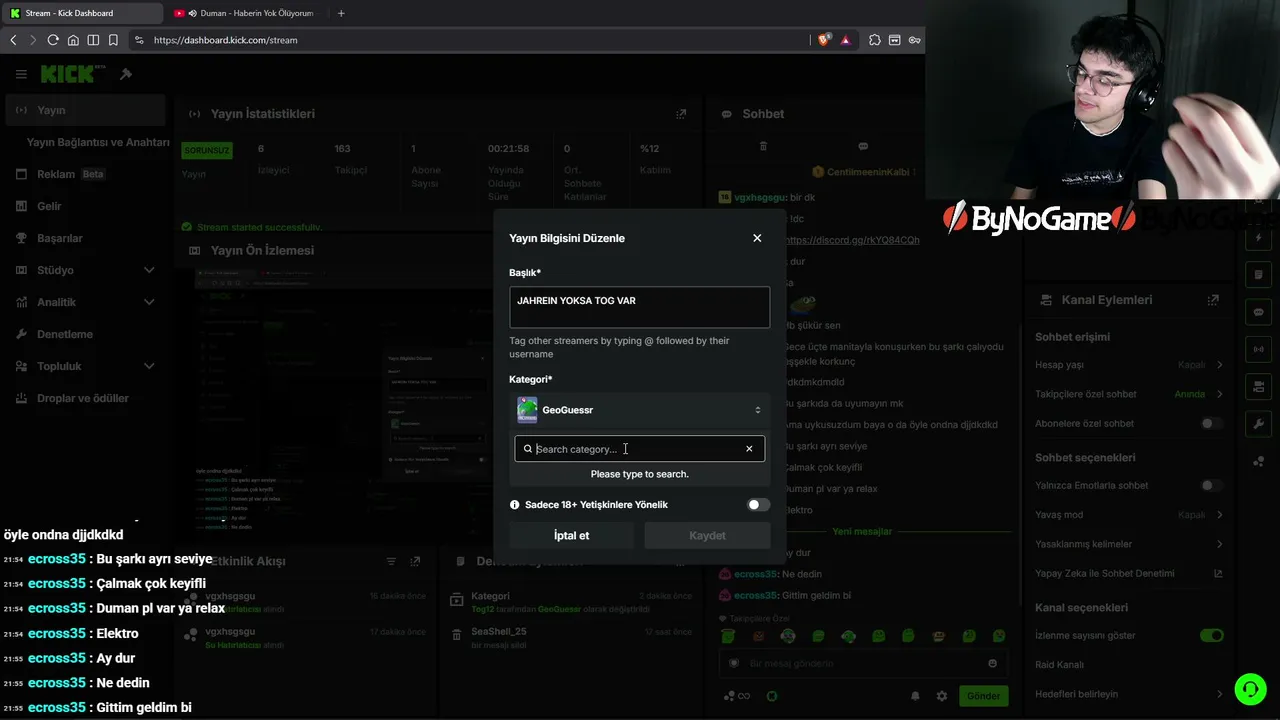Open Hesap yaşı setting chevron

(1219, 365)
